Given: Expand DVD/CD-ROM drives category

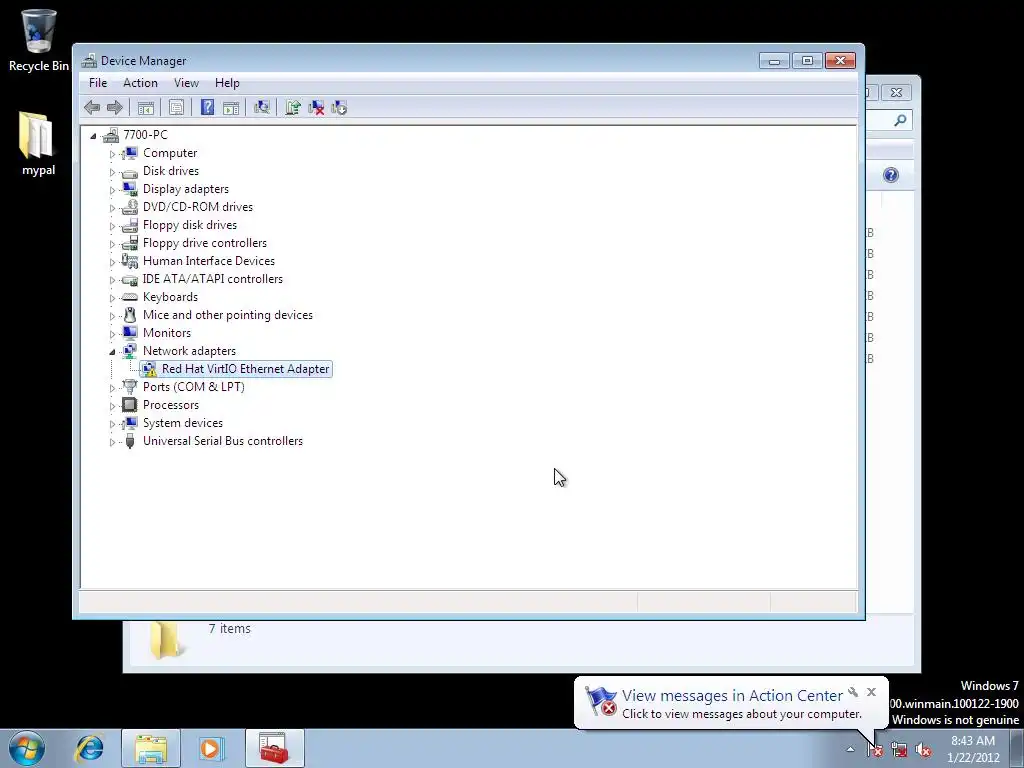Looking at the screenshot, I should point(112,208).
